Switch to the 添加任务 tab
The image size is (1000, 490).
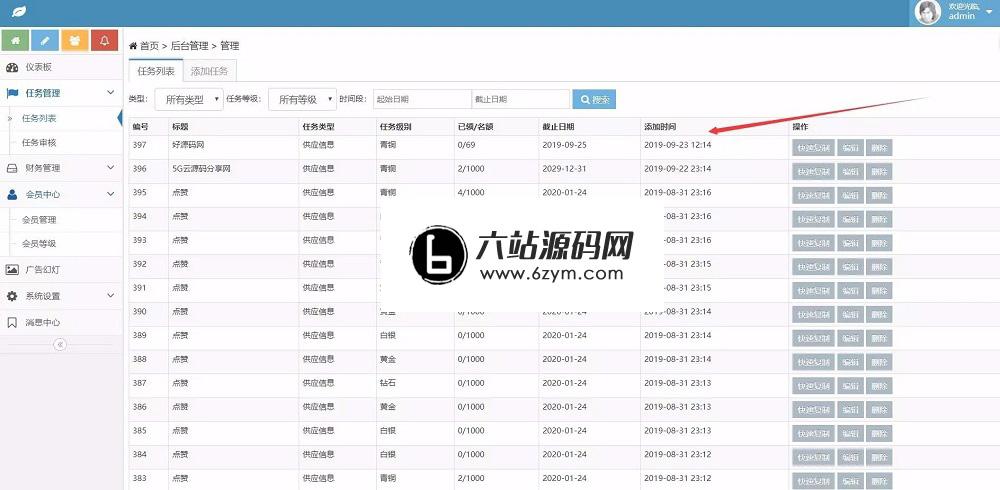[209, 71]
